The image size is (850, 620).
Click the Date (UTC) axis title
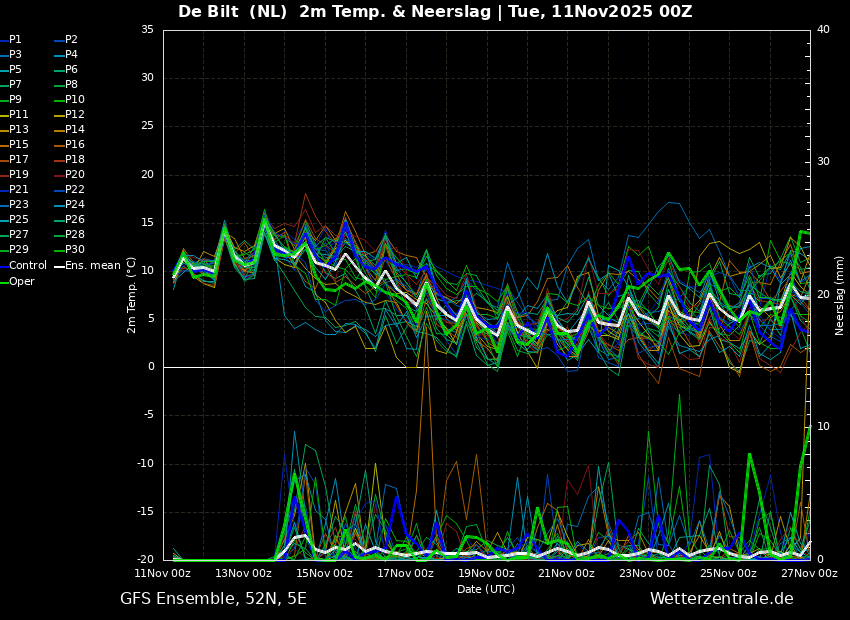[x=486, y=589]
